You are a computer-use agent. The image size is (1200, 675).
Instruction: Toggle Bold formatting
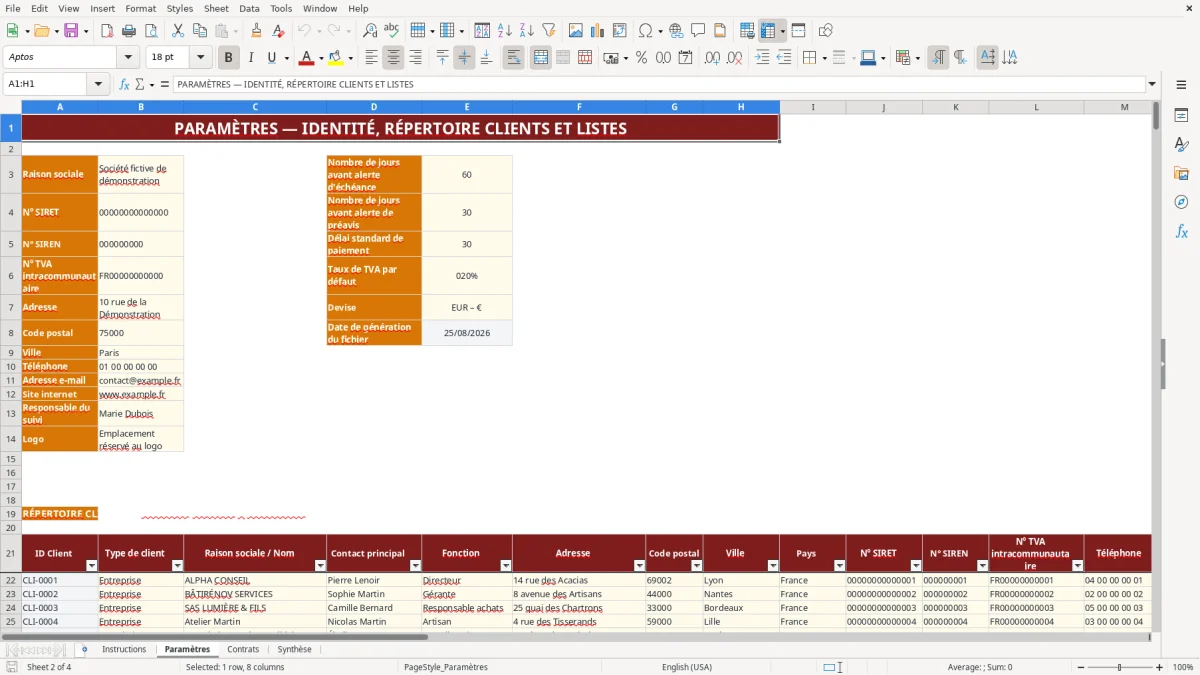[x=228, y=58]
